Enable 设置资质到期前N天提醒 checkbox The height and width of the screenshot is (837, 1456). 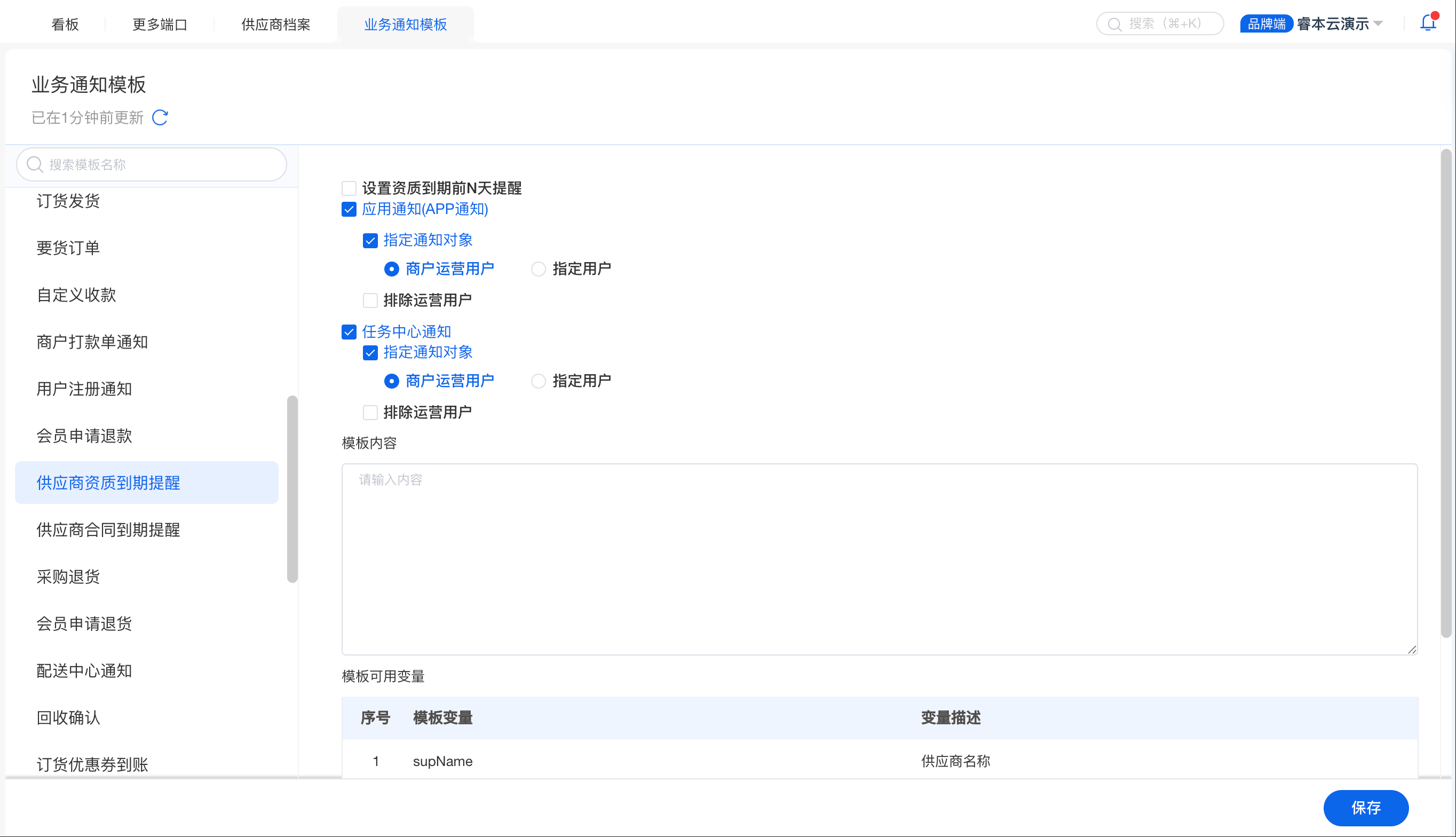coord(349,188)
